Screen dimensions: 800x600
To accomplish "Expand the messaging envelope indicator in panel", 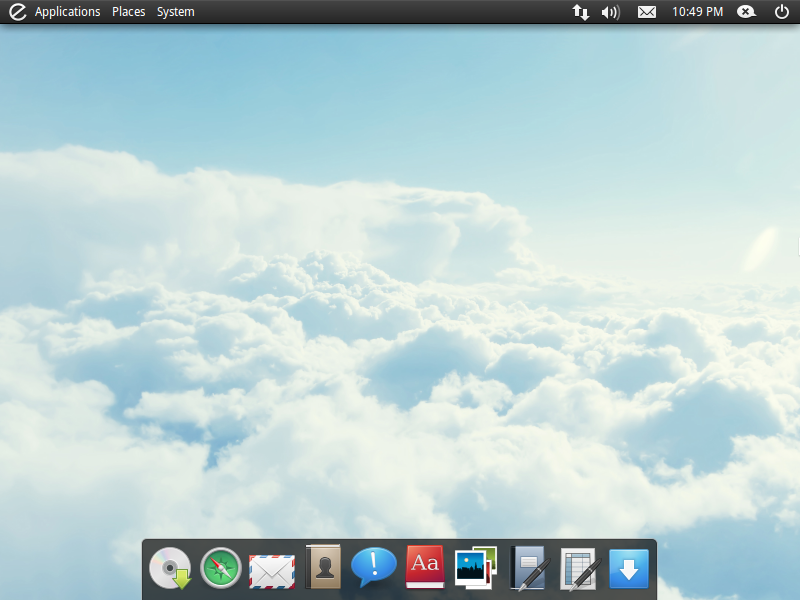I will coord(647,12).
